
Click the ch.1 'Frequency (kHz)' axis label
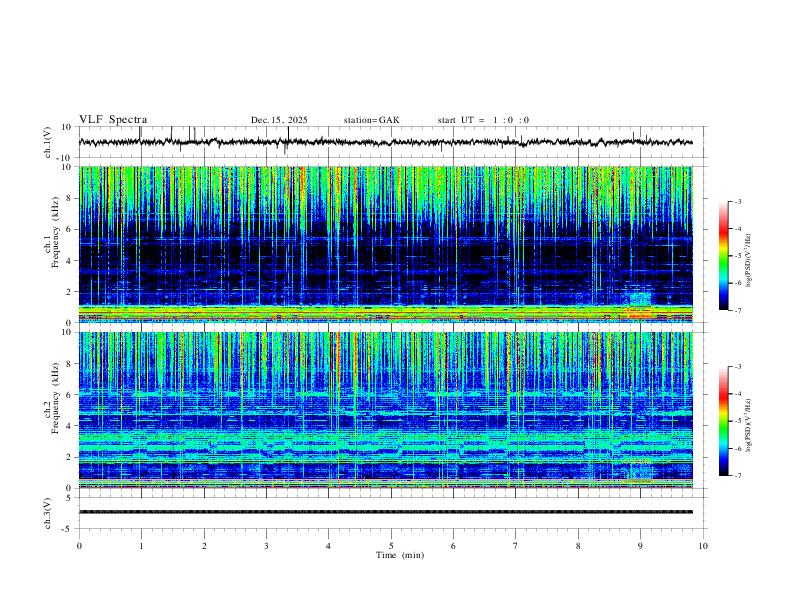55,232
